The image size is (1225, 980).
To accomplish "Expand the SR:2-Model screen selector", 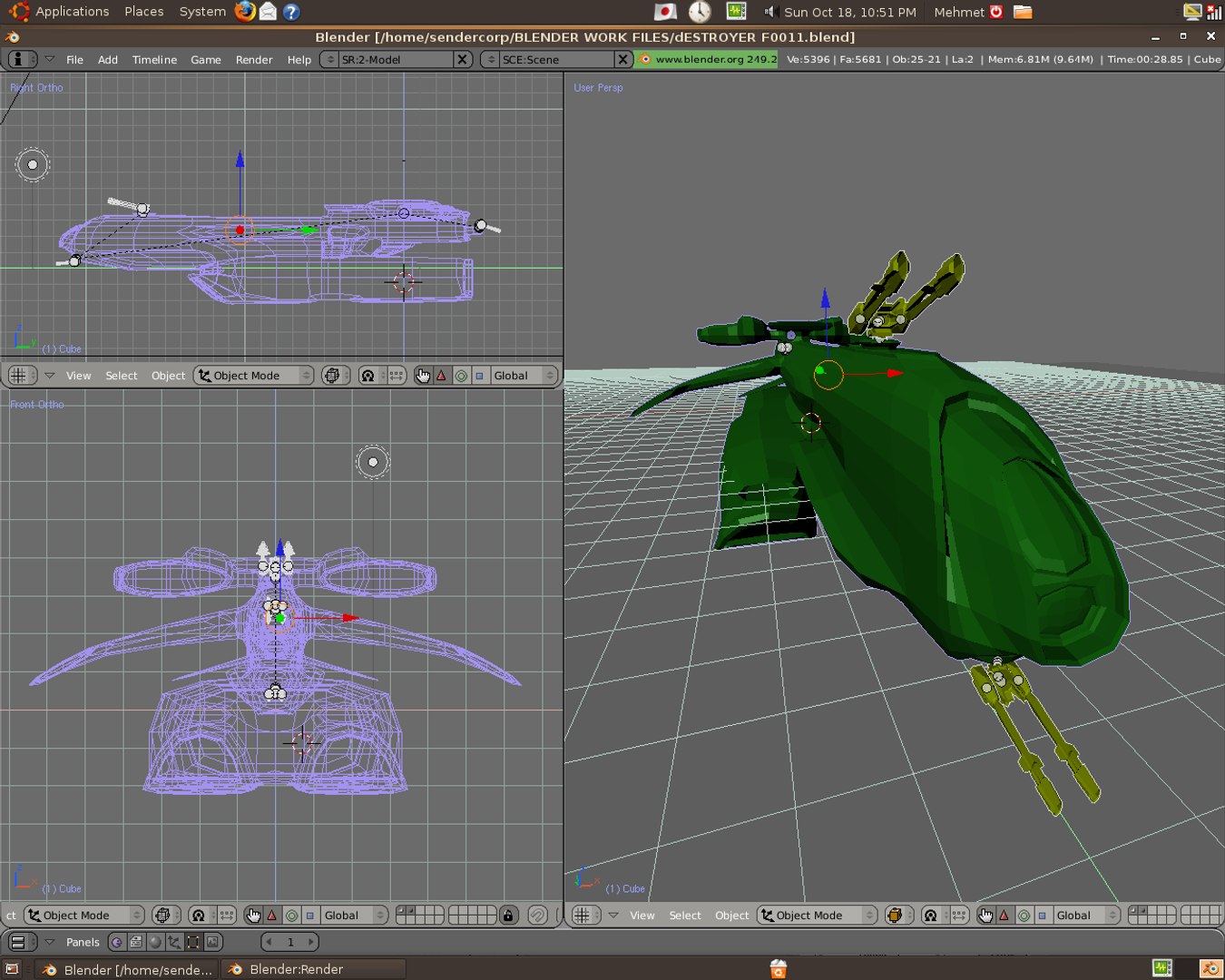I will [330, 59].
